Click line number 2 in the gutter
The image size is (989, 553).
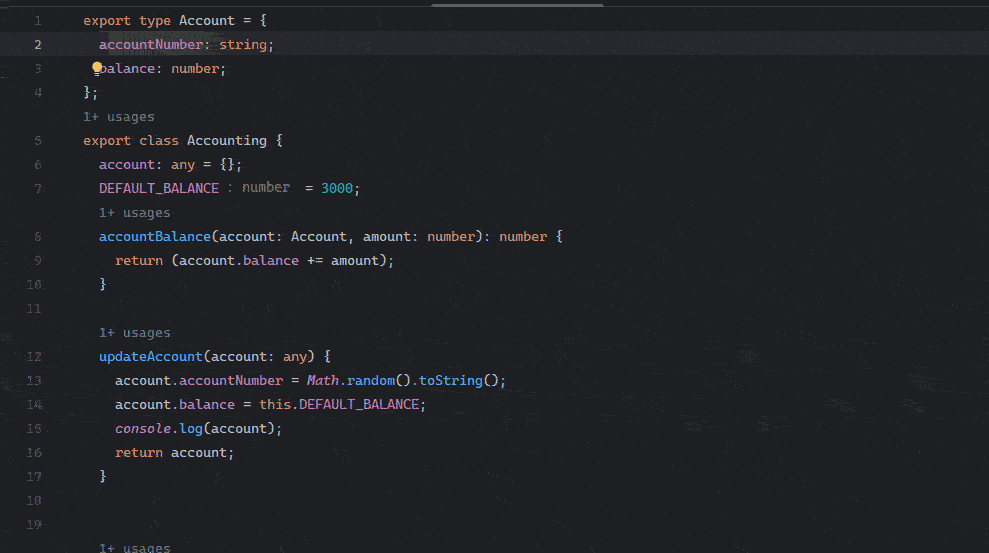(x=38, y=45)
